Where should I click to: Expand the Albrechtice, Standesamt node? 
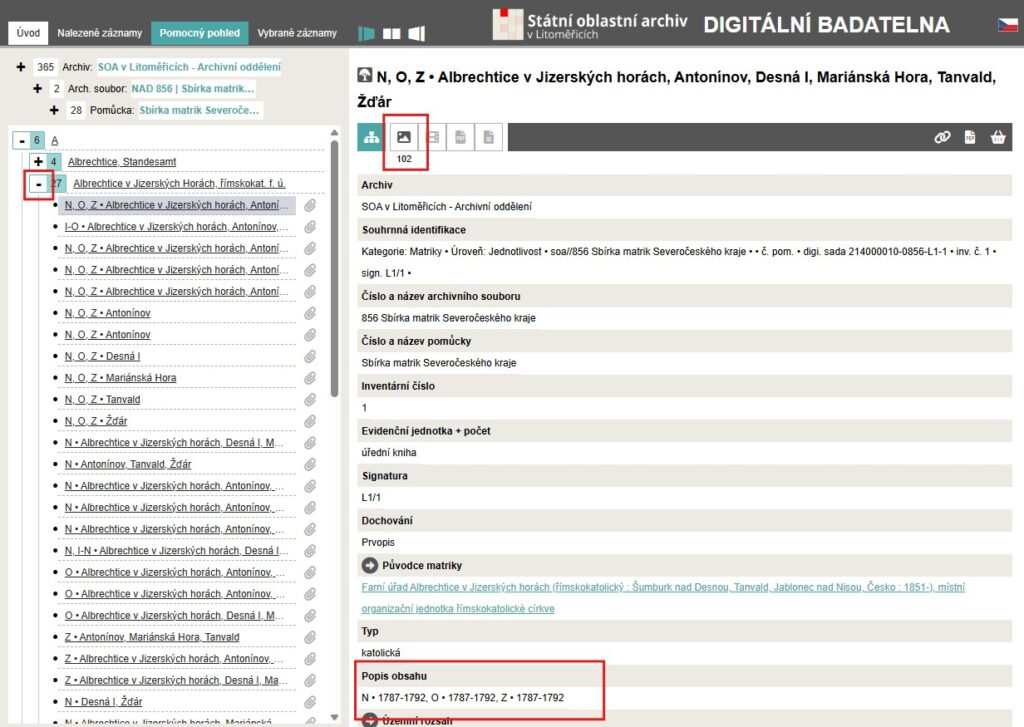click(x=38, y=162)
